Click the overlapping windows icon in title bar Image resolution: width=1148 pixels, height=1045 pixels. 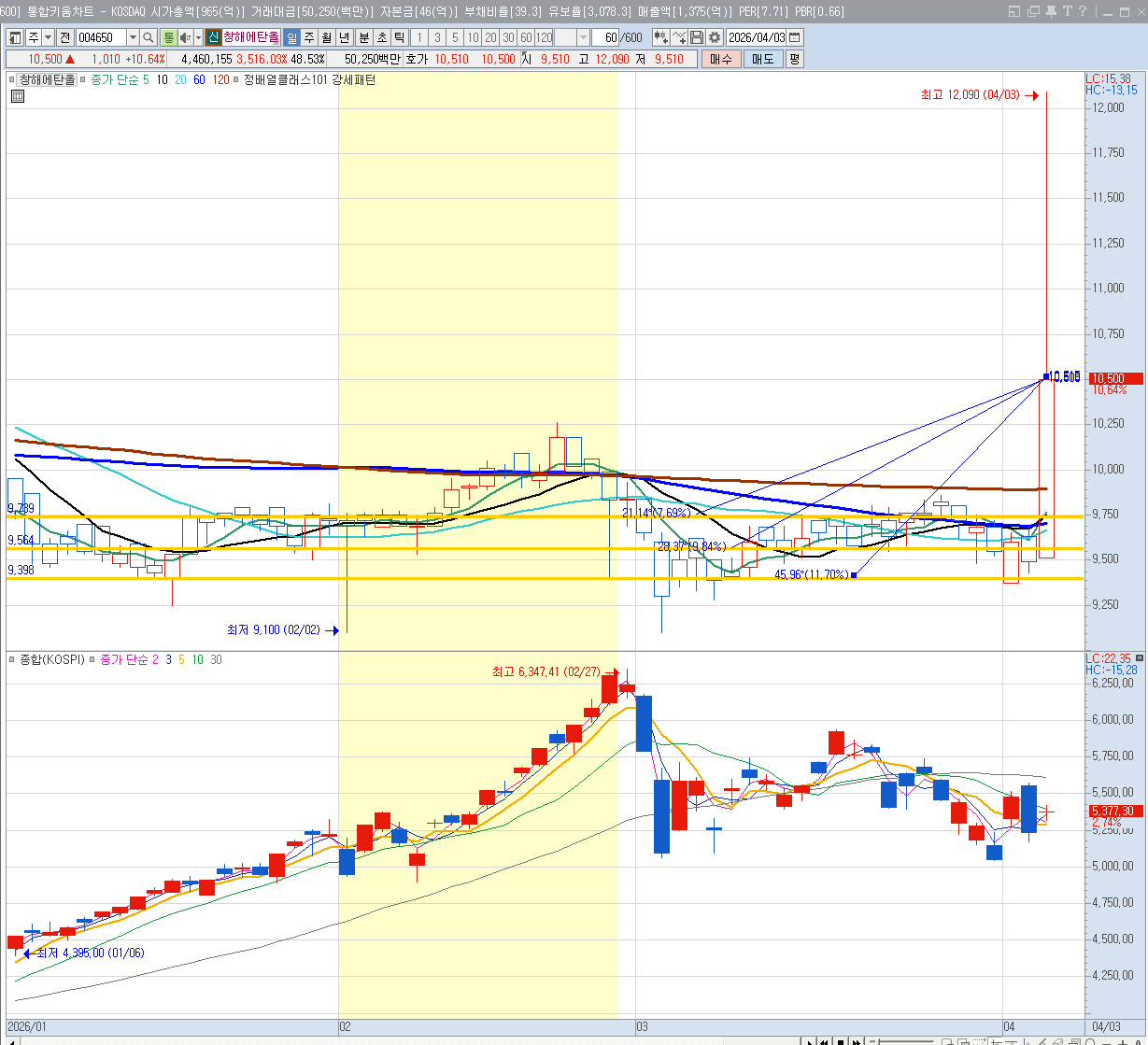(1033, 11)
